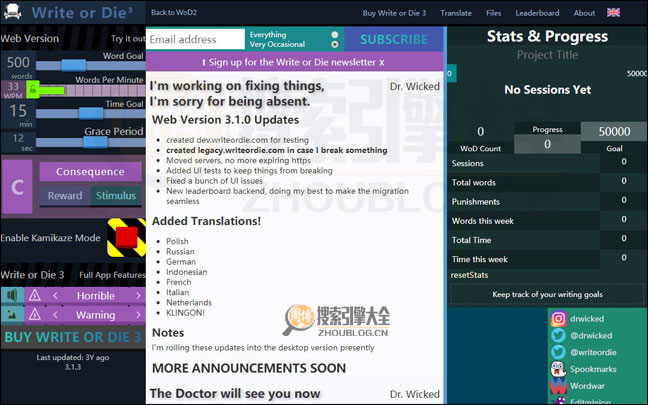Click the Words this week row

(547, 221)
